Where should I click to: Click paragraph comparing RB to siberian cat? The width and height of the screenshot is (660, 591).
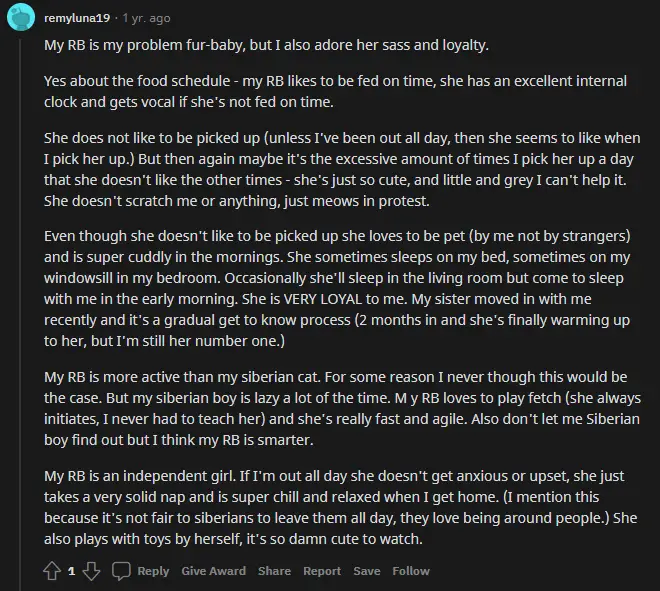point(342,408)
